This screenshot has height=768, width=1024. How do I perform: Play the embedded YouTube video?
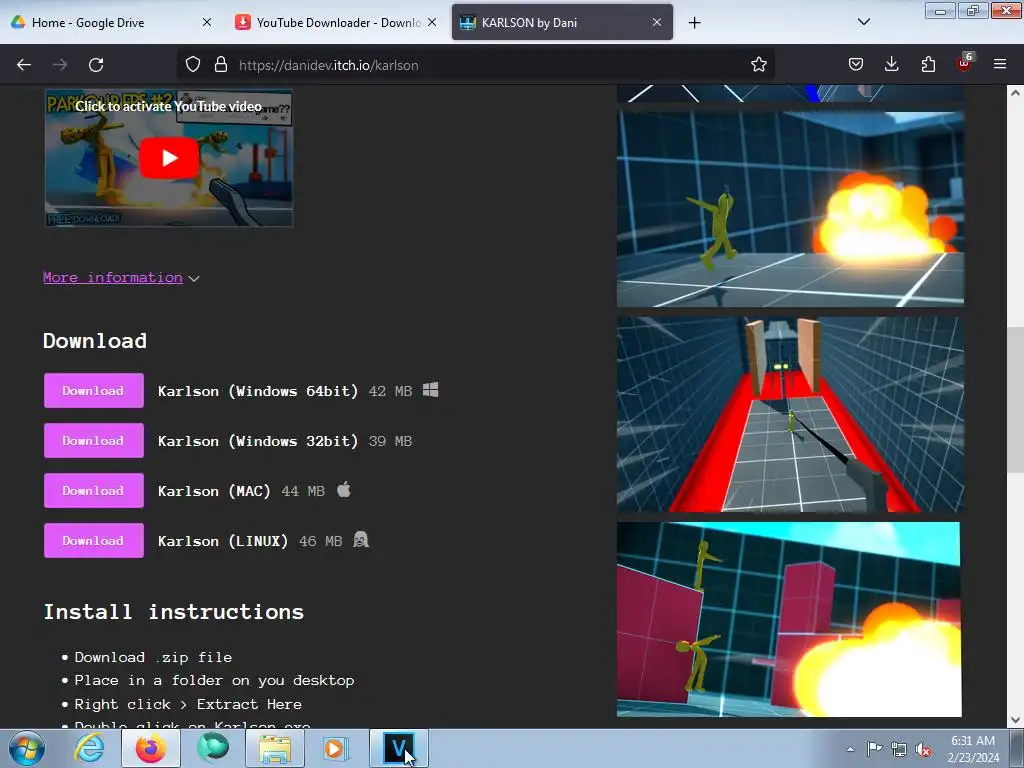pos(168,158)
